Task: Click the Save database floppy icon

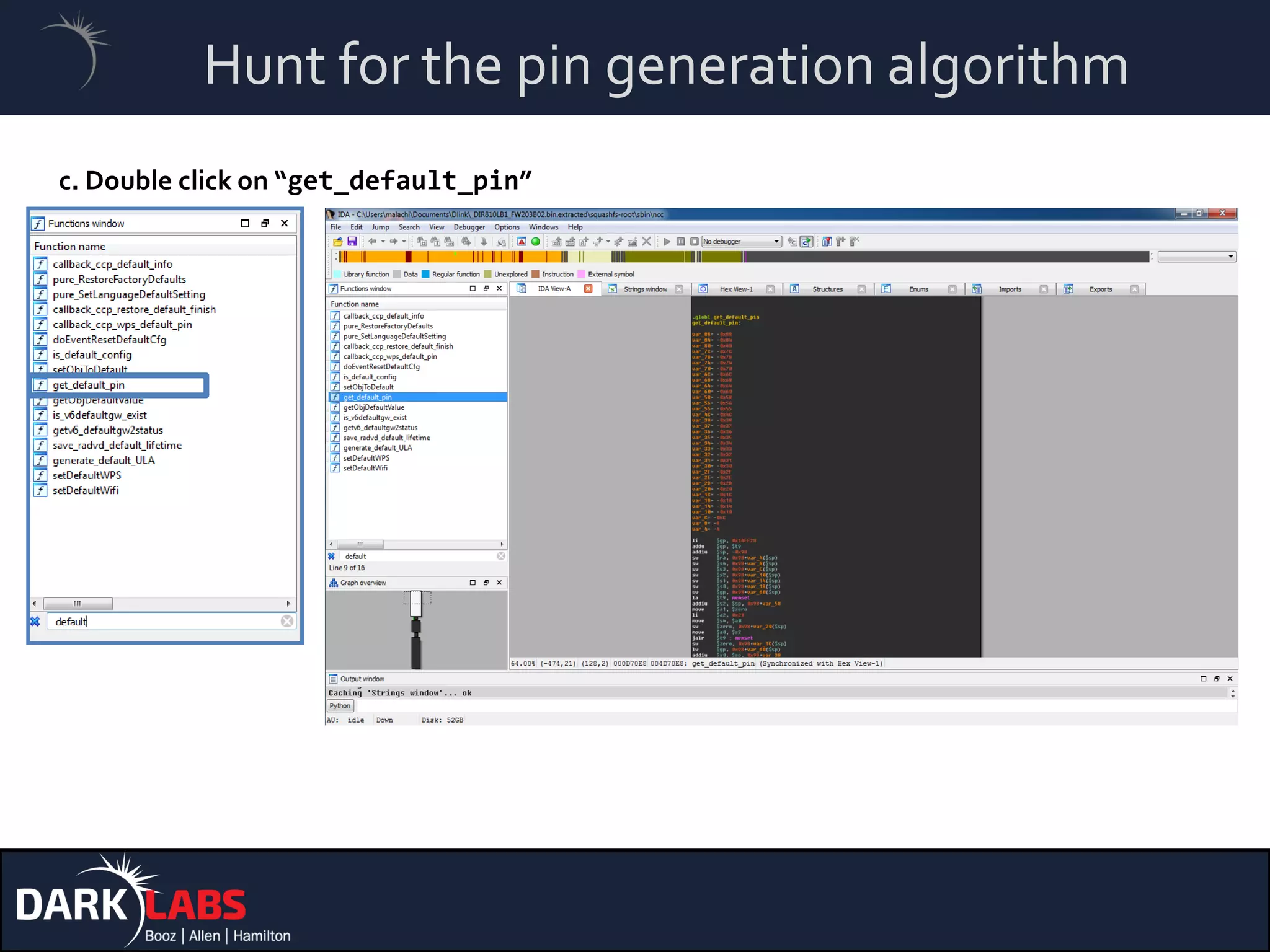Action: click(x=352, y=242)
